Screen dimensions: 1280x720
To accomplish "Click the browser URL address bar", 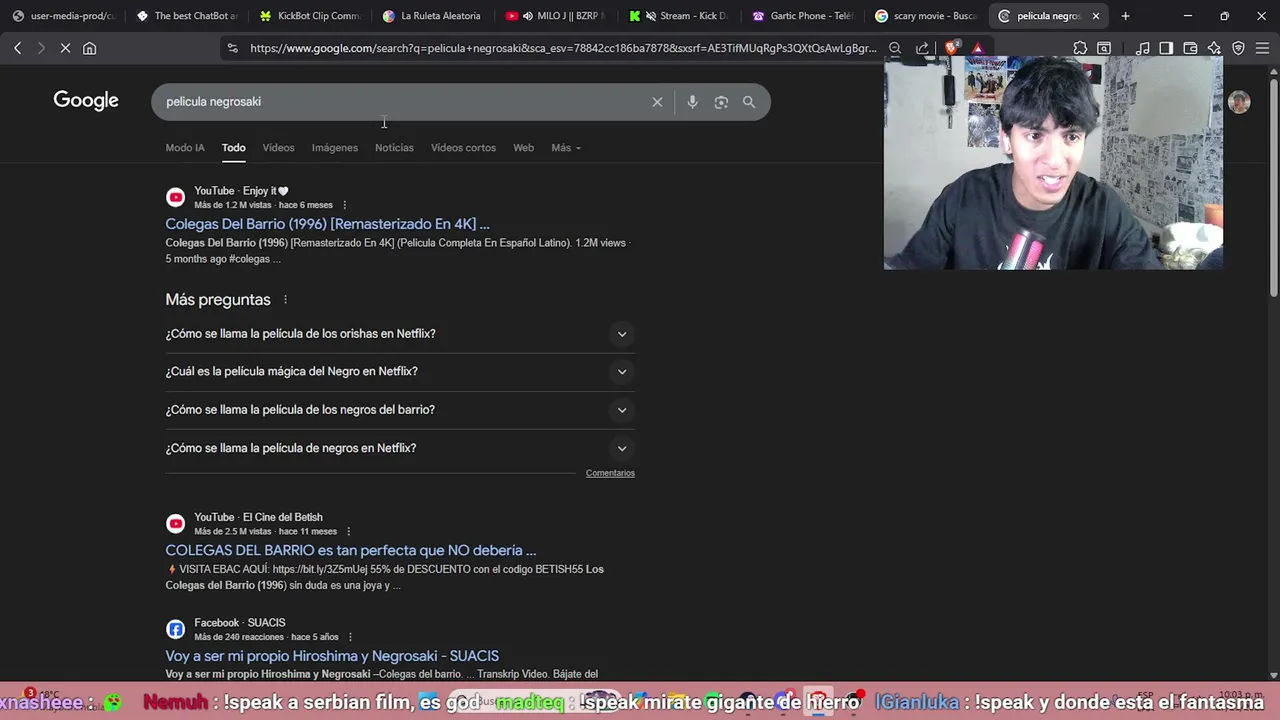I will click(562, 48).
